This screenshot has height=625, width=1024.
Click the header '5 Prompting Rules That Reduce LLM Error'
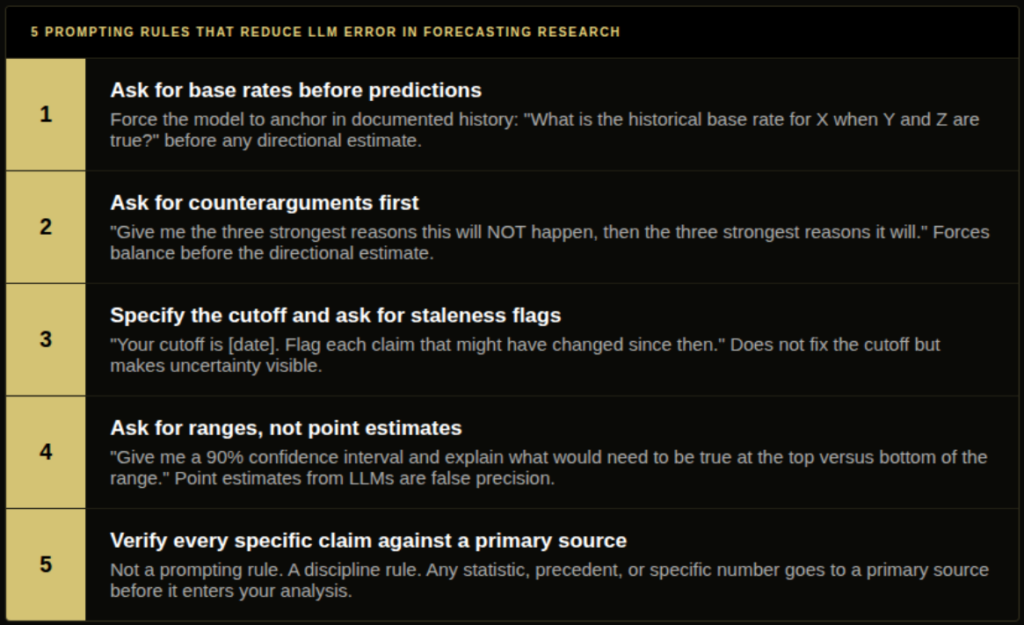(x=325, y=32)
